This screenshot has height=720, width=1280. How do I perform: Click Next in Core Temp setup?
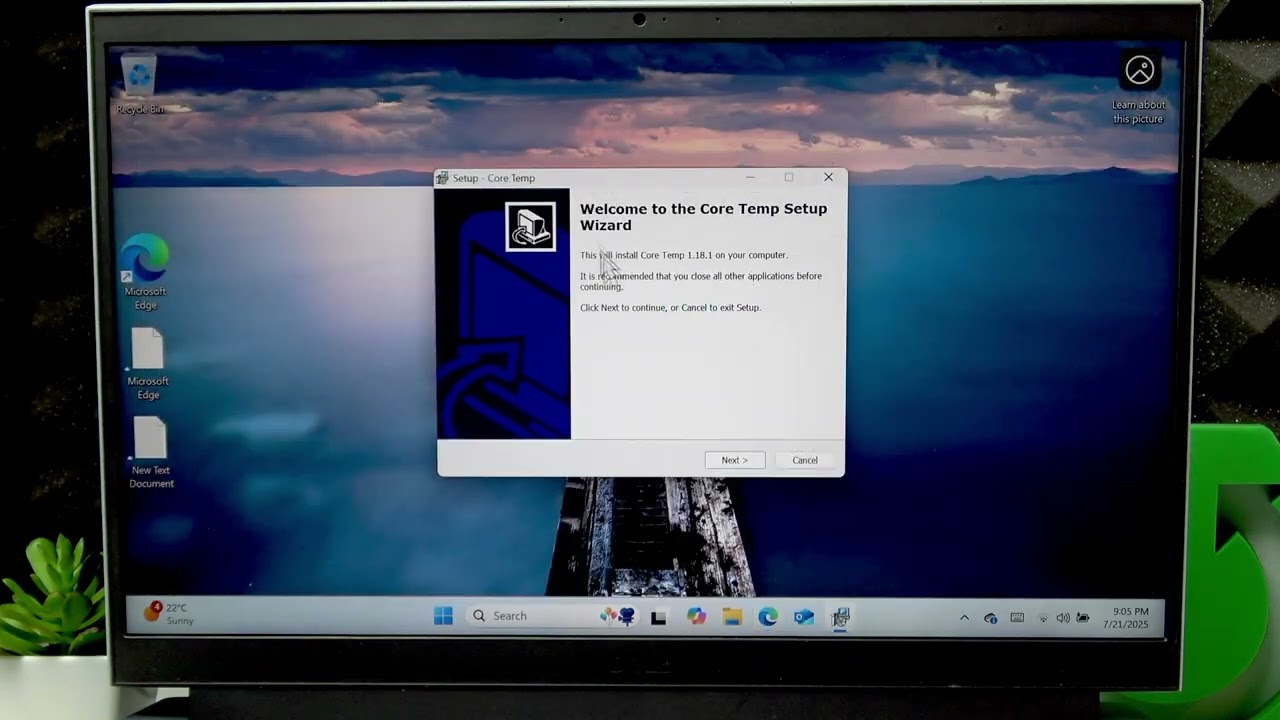(734, 460)
